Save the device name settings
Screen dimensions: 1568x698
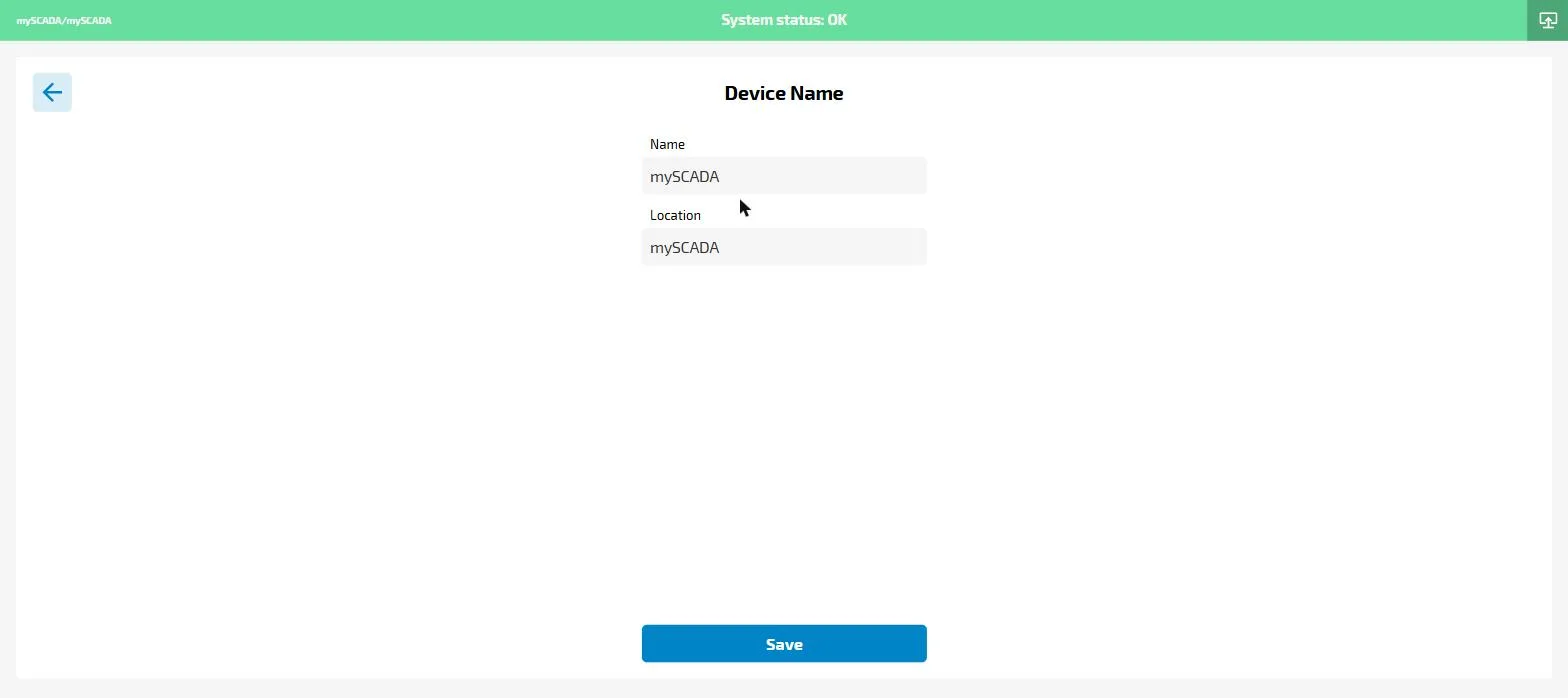pos(784,644)
